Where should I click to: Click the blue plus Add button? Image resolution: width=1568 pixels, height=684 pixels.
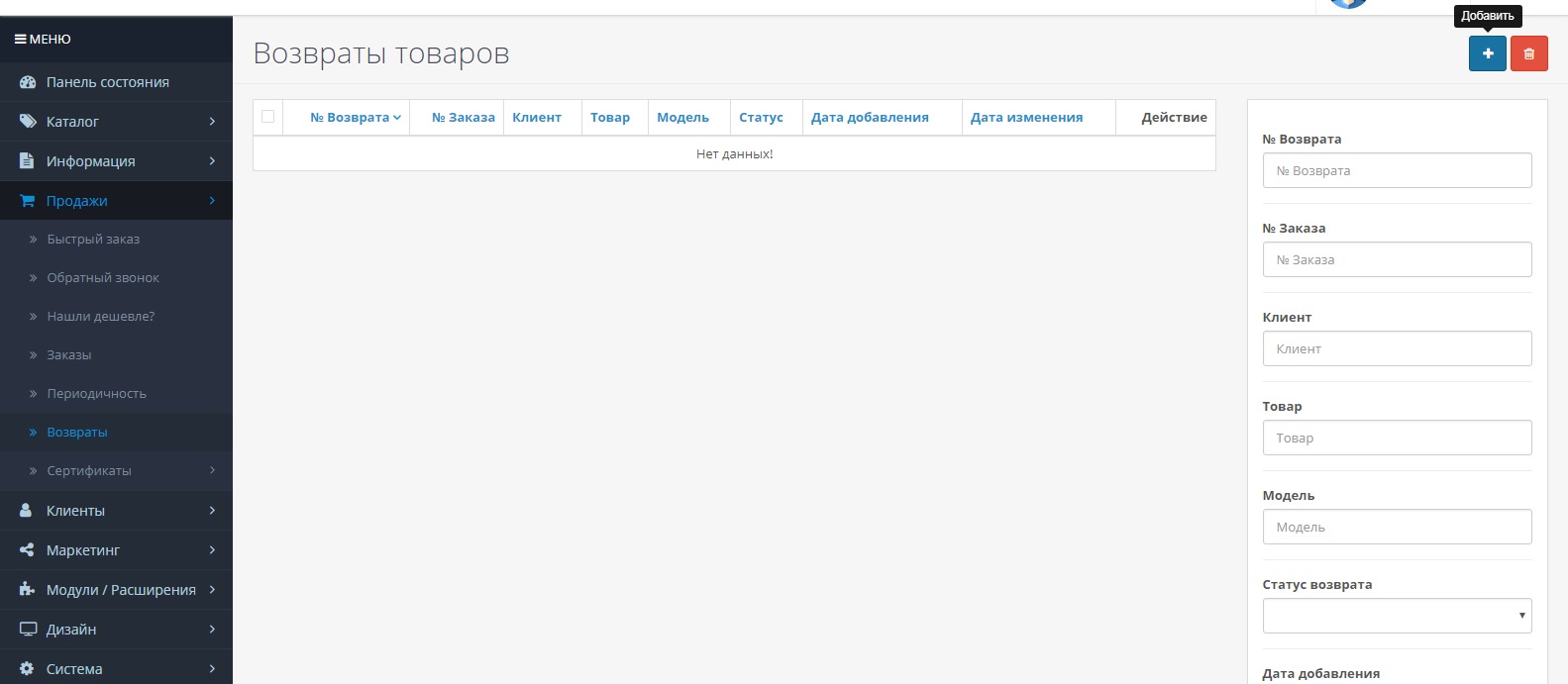tap(1487, 53)
